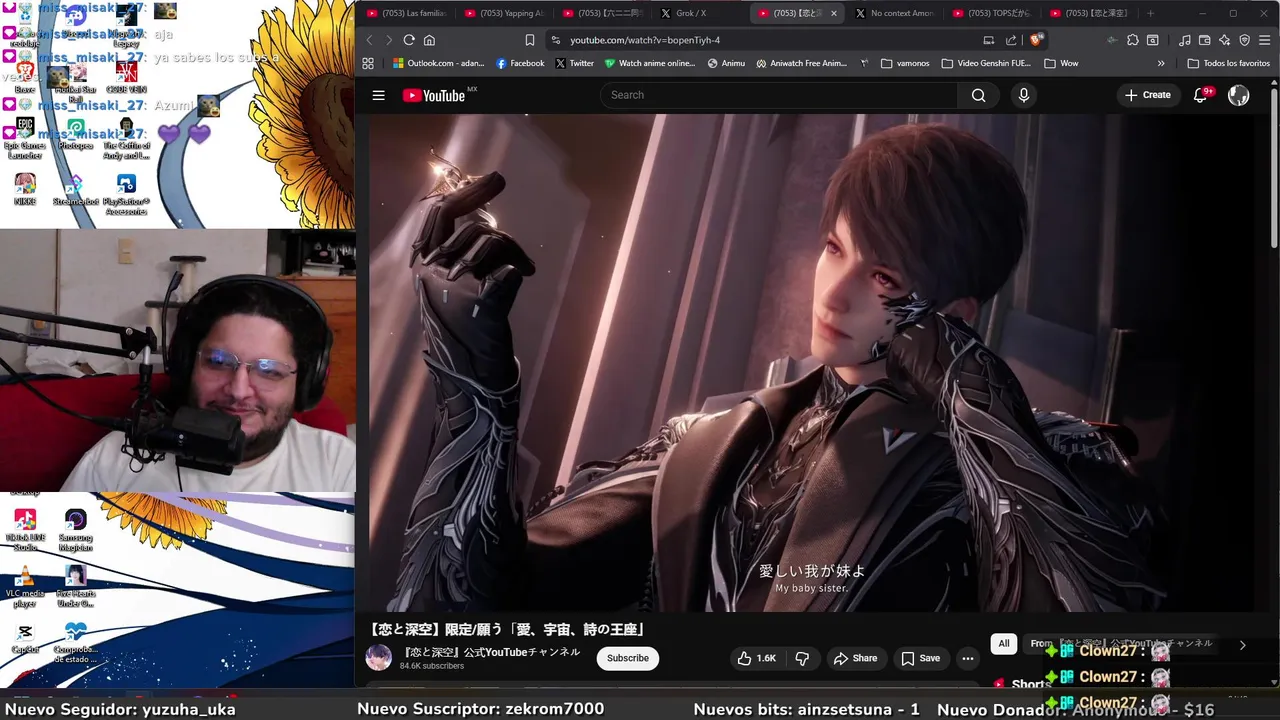Reload the page with the refresh icon

point(409,40)
